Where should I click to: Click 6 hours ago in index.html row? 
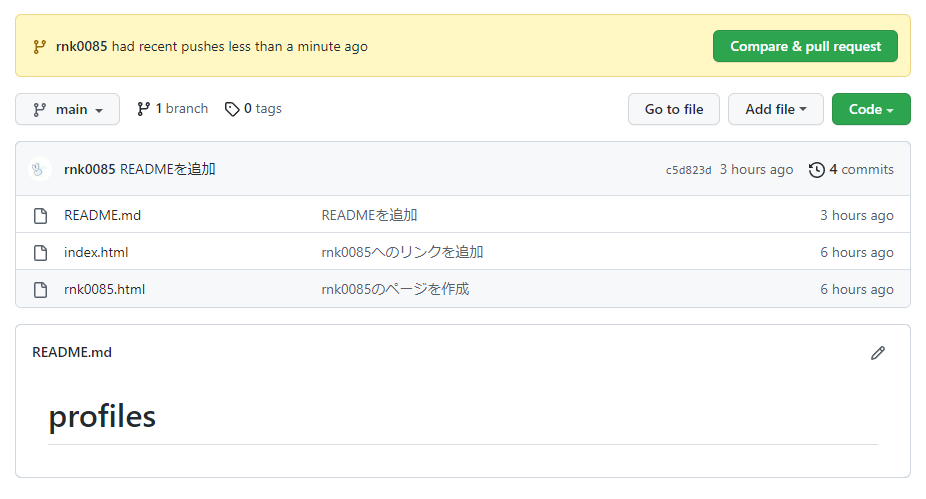(x=856, y=253)
